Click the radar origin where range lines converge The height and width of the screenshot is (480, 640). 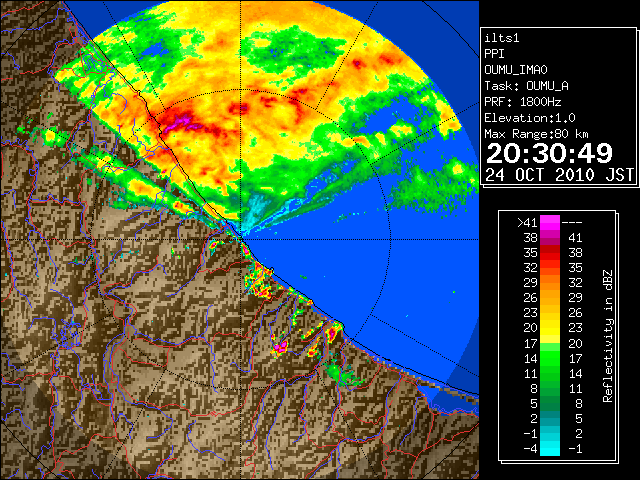pos(241,239)
